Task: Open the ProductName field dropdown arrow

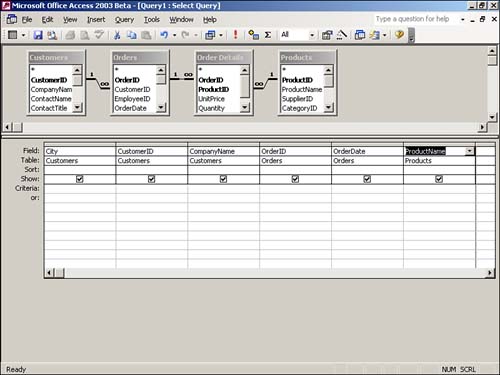Action: pyautogui.click(x=469, y=151)
